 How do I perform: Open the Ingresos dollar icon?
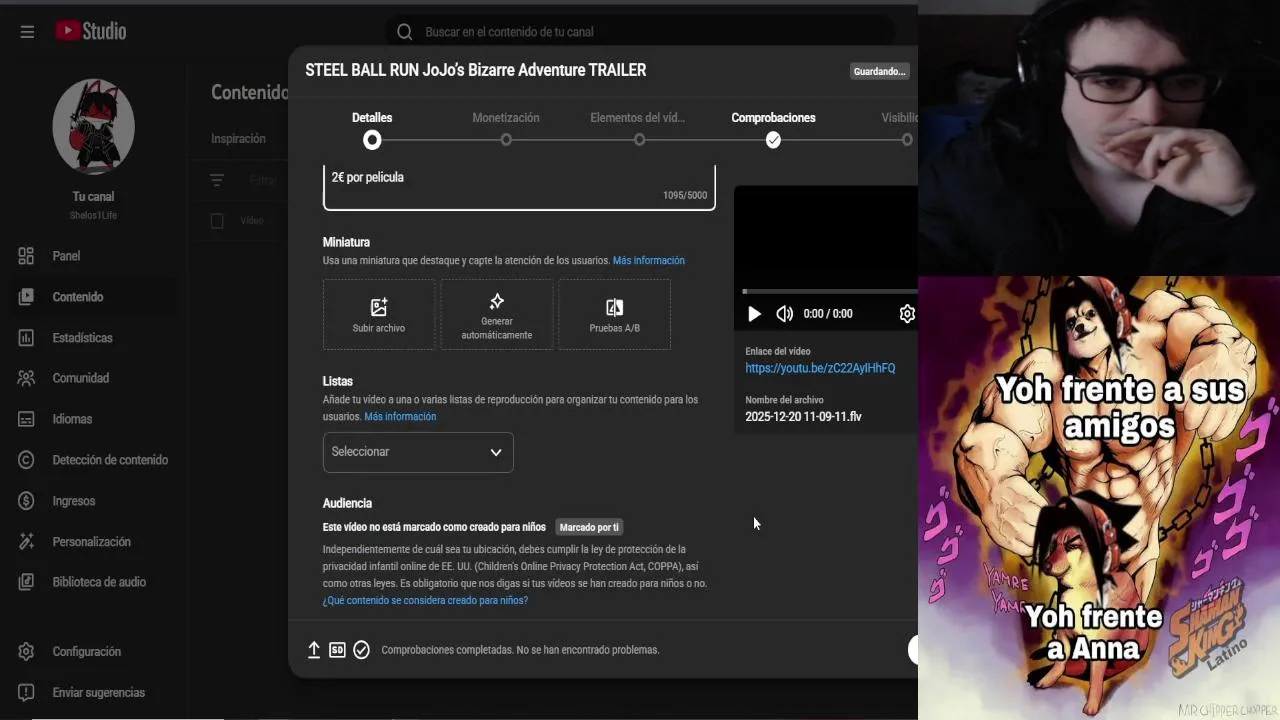27,501
